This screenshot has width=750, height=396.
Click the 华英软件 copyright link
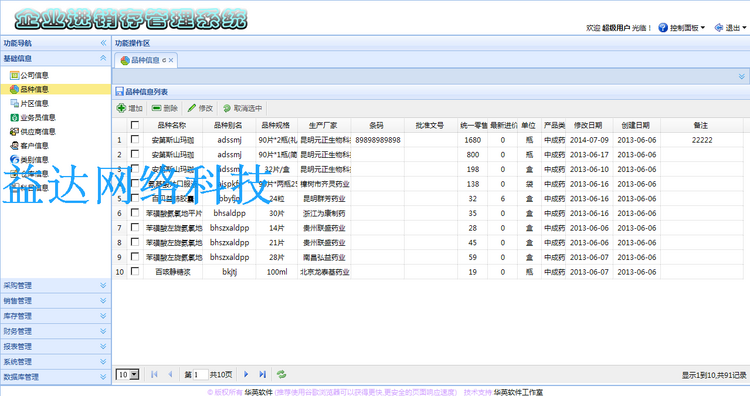[x=258, y=392]
